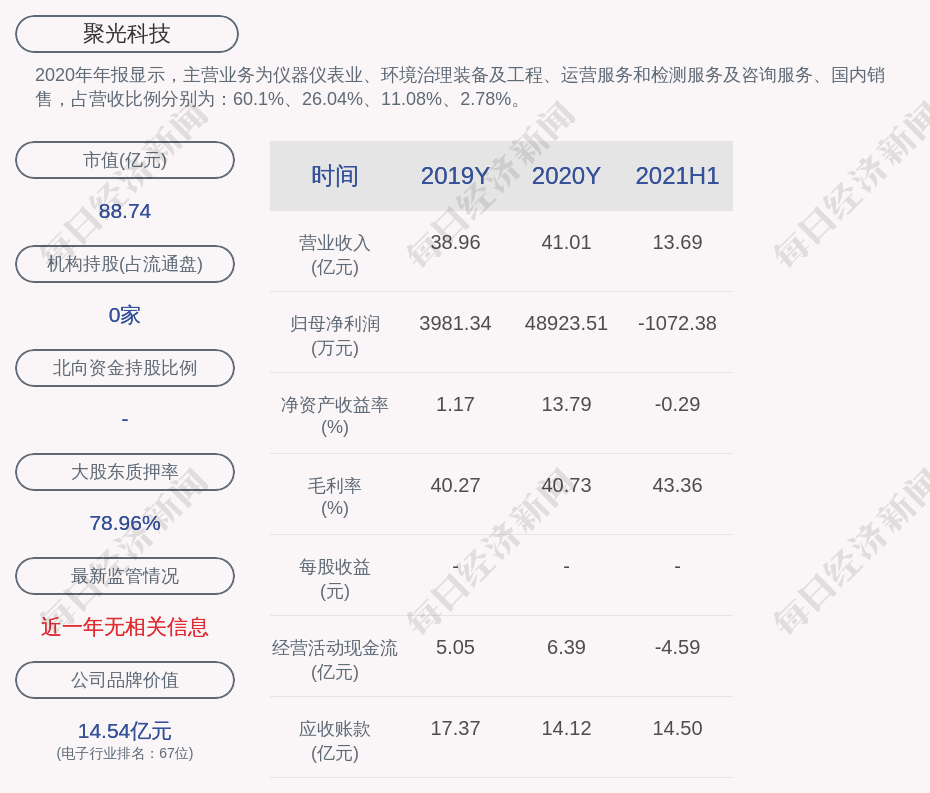This screenshot has height=793, width=930.
Task: Select the 2021H1 column header
Action: 677,176
